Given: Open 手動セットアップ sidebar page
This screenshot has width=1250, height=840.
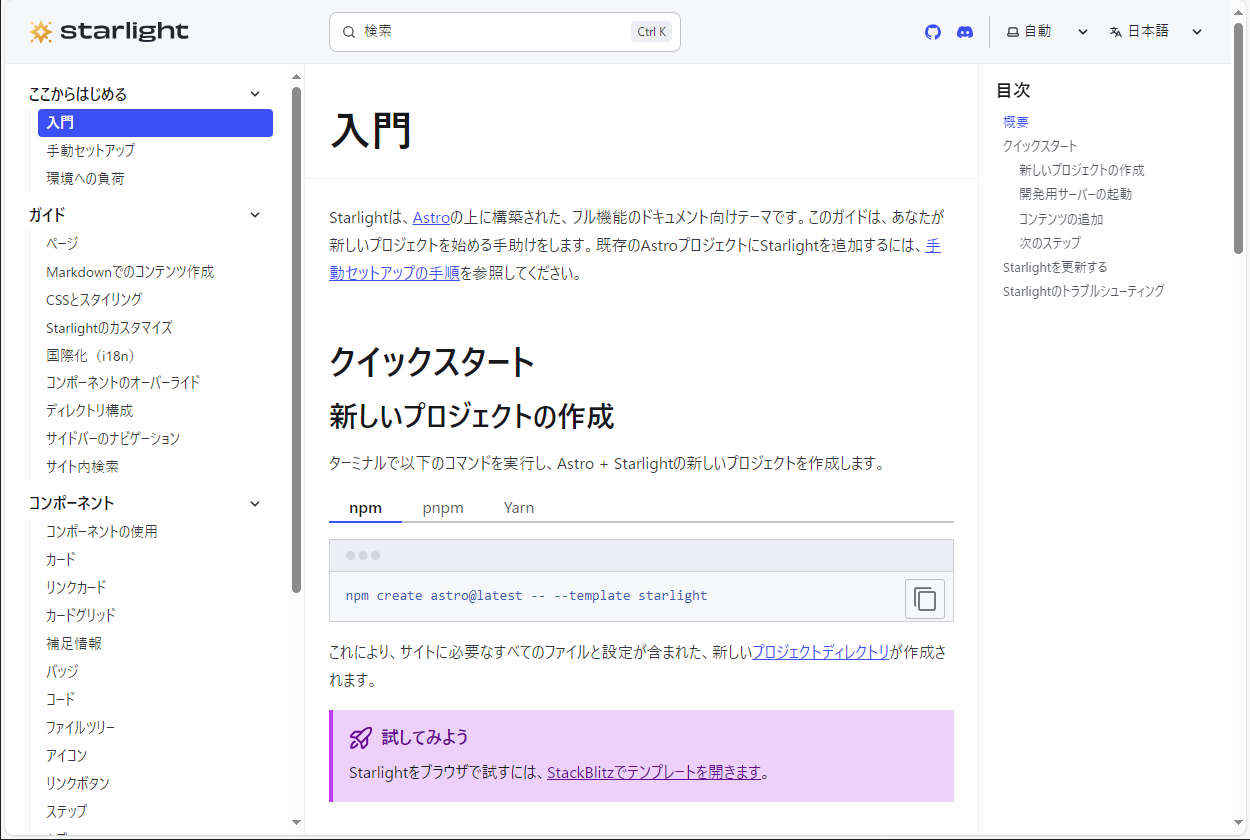Looking at the screenshot, I should pyautogui.click(x=90, y=151).
